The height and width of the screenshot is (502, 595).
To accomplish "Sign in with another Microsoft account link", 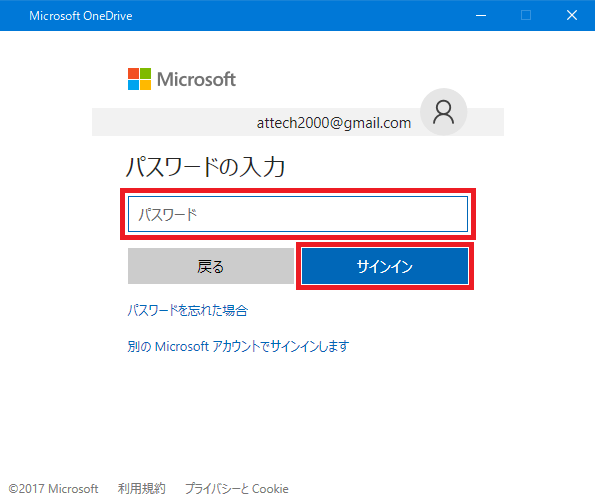I will [x=238, y=346].
